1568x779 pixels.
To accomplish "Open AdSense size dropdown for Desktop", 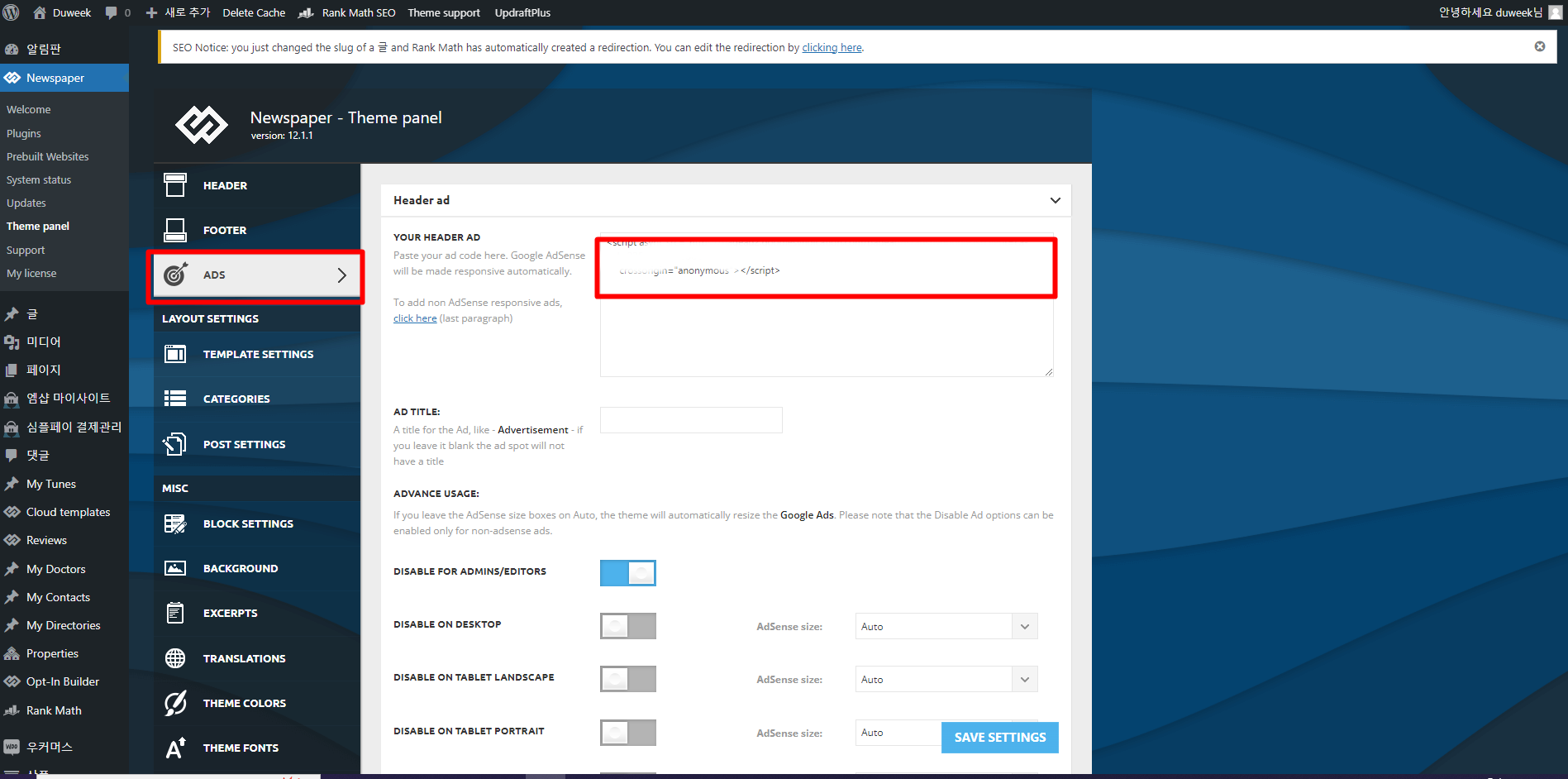I will (x=946, y=626).
